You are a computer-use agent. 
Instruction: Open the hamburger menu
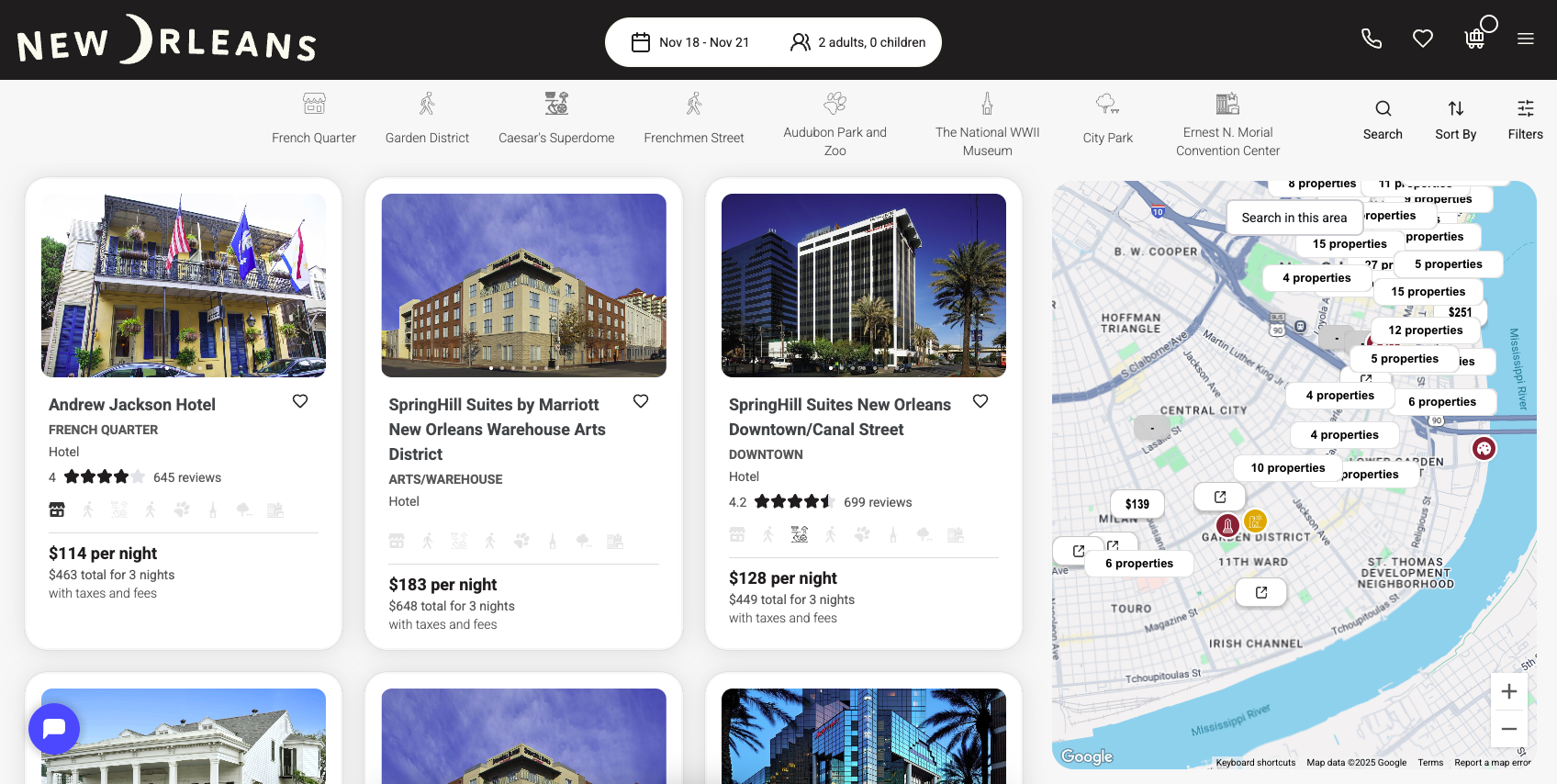pyautogui.click(x=1526, y=39)
